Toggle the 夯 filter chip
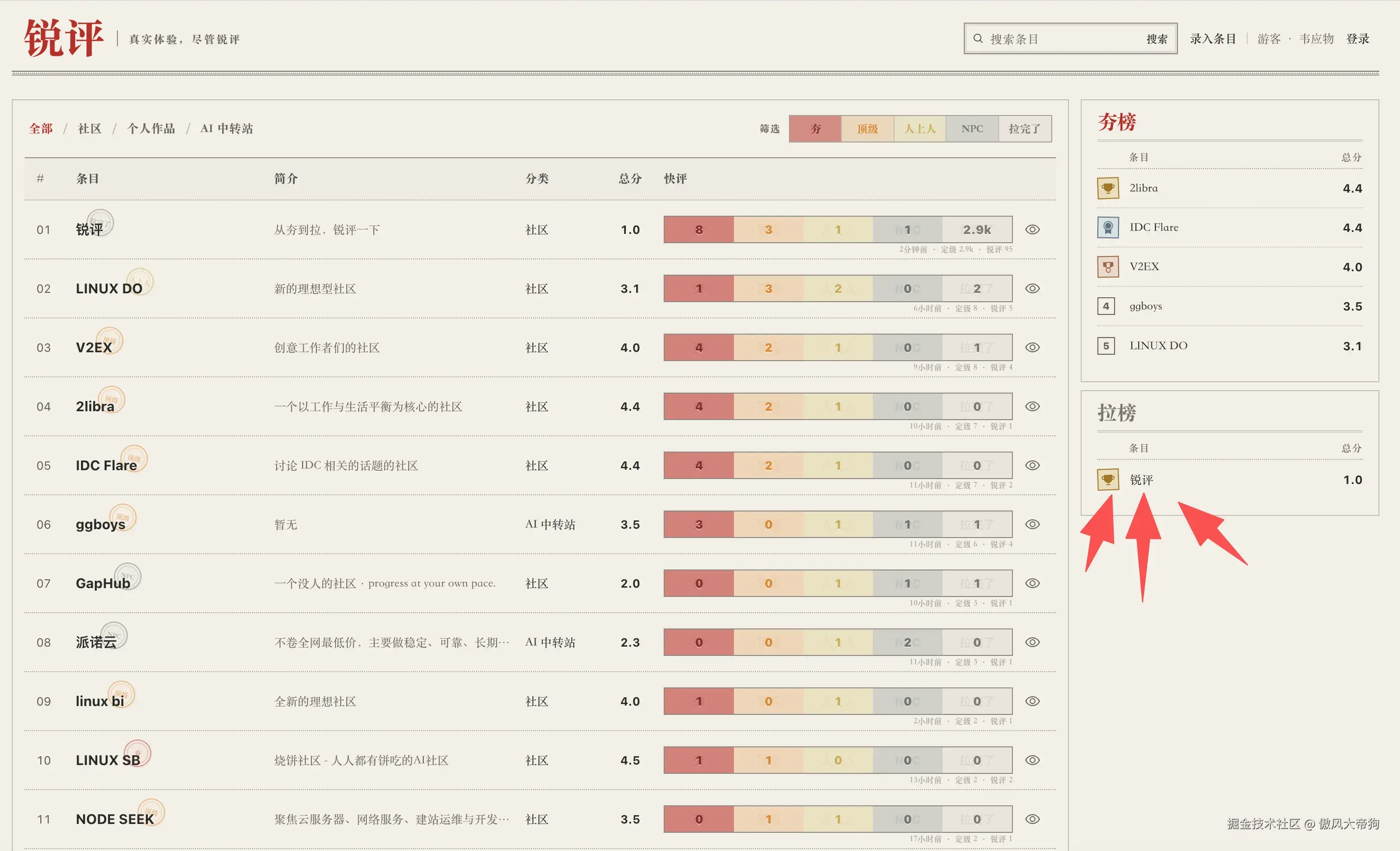 pos(815,129)
